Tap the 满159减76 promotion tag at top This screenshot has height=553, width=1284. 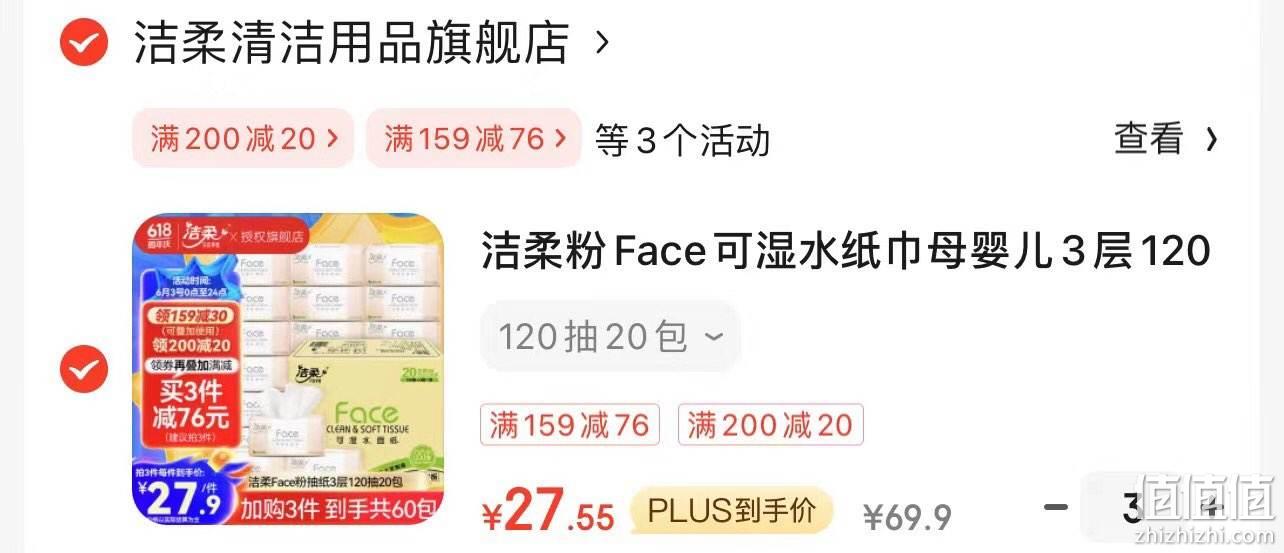pyautogui.click(x=473, y=138)
